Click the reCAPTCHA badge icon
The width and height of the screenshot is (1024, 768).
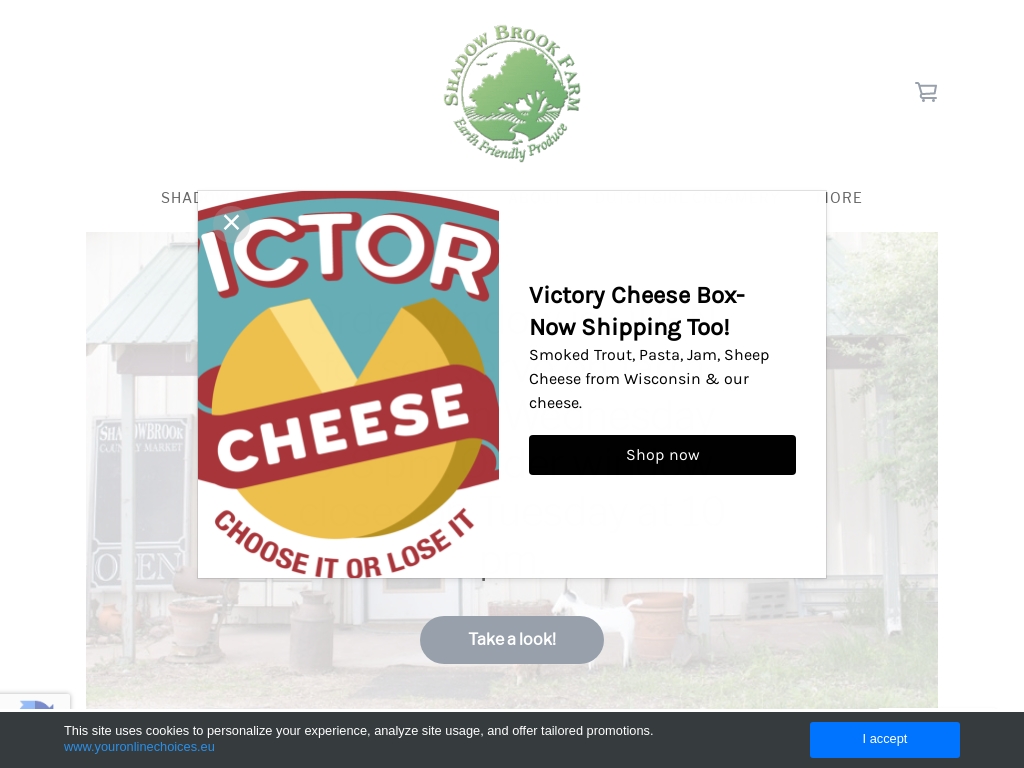(x=36, y=705)
